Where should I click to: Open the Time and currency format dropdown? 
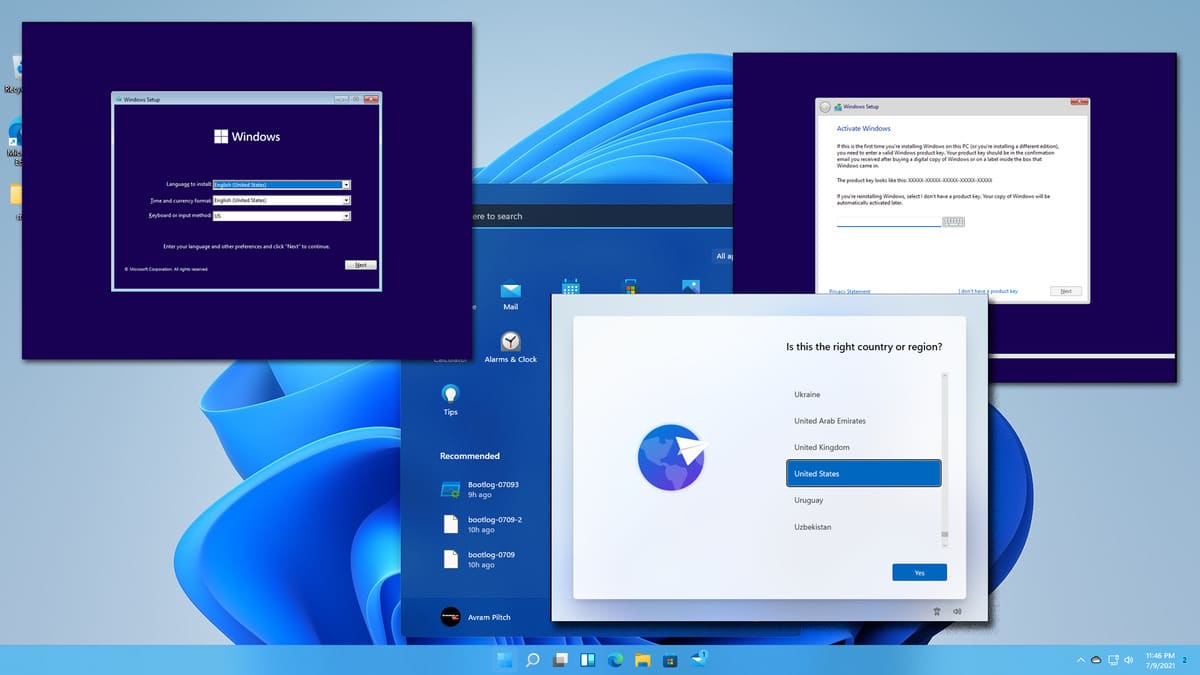(x=346, y=200)
